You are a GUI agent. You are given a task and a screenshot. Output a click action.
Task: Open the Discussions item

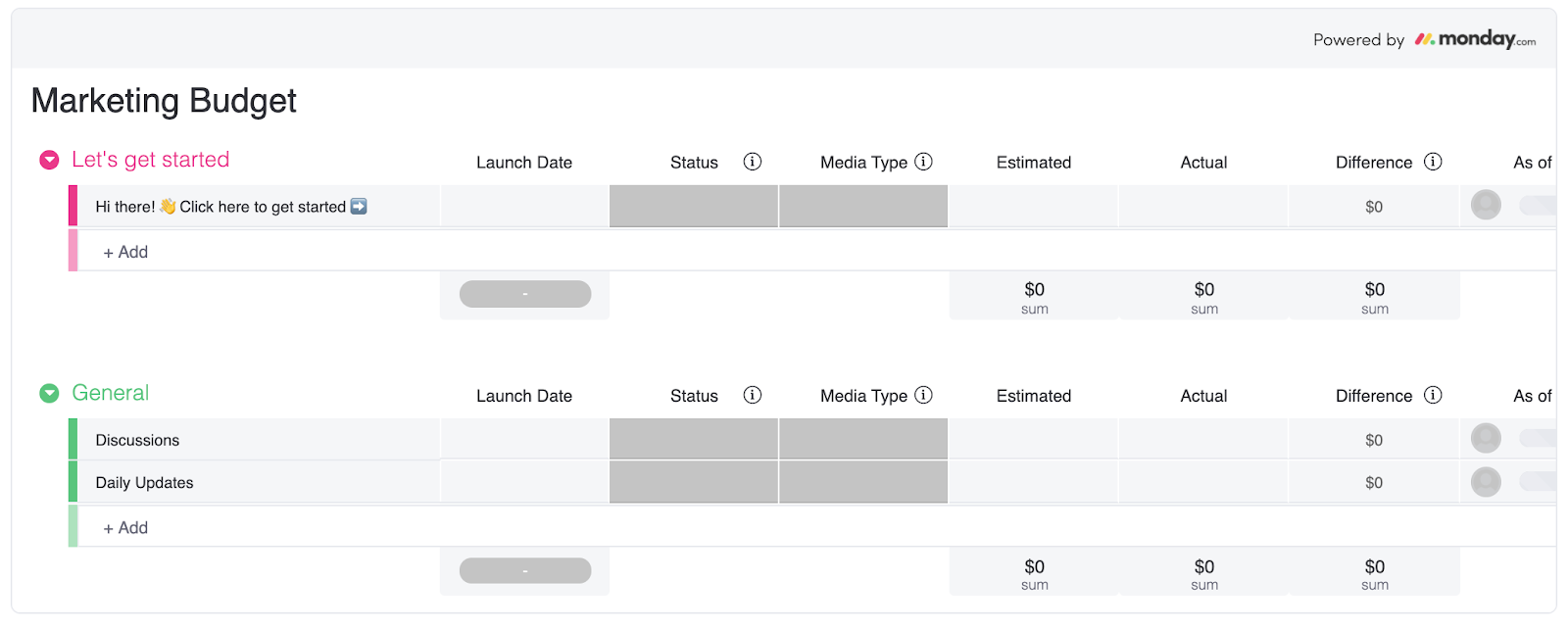137,440
